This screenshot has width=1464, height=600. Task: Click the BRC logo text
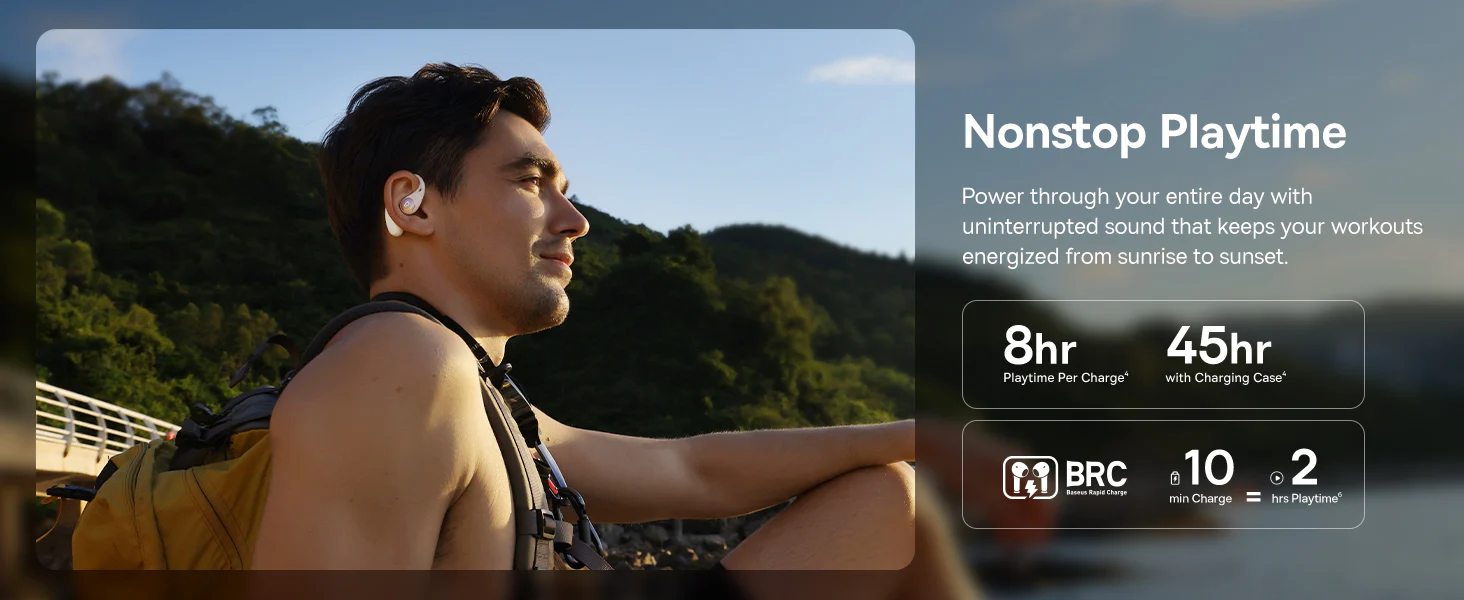pos(1096,473)
